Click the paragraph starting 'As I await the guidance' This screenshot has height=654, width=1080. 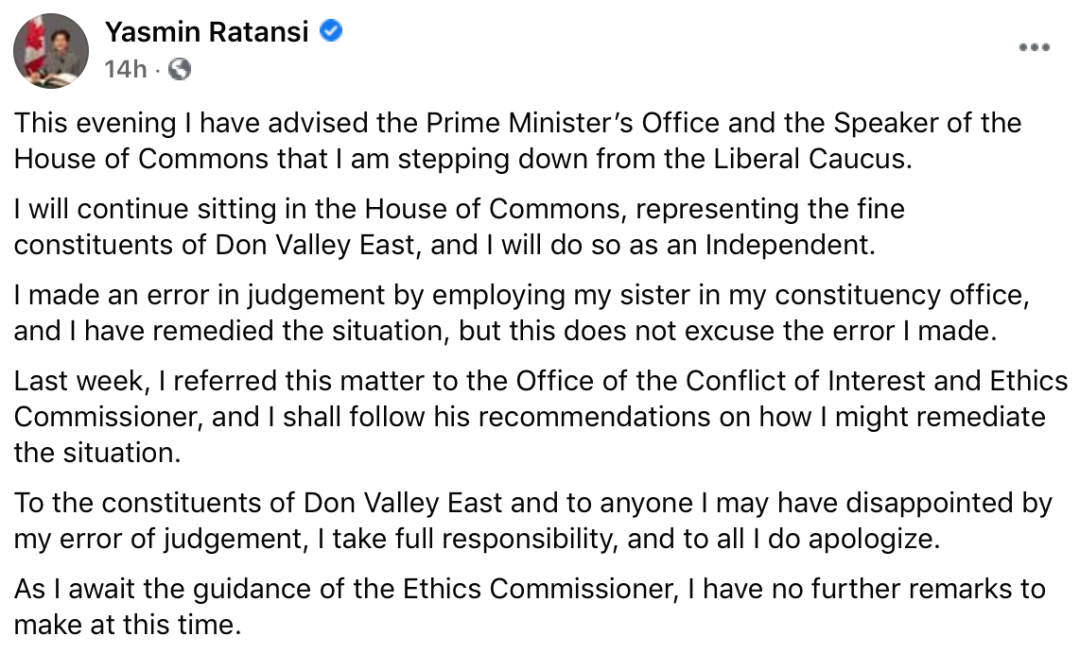(530, 606)
